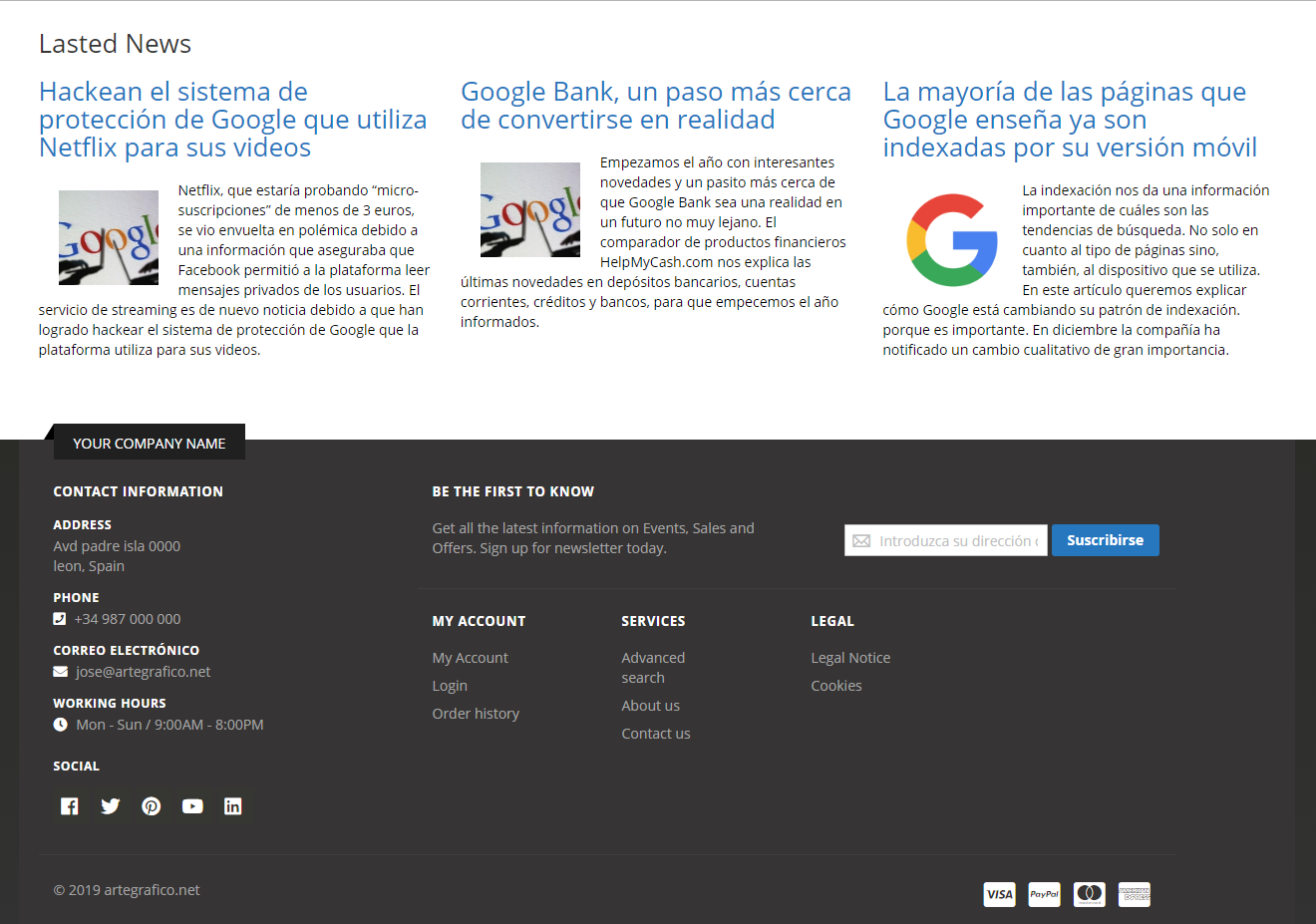Click the Visa payment icon
The height and width of the screenshot is (924, 1316).
[x=999, y=894]
